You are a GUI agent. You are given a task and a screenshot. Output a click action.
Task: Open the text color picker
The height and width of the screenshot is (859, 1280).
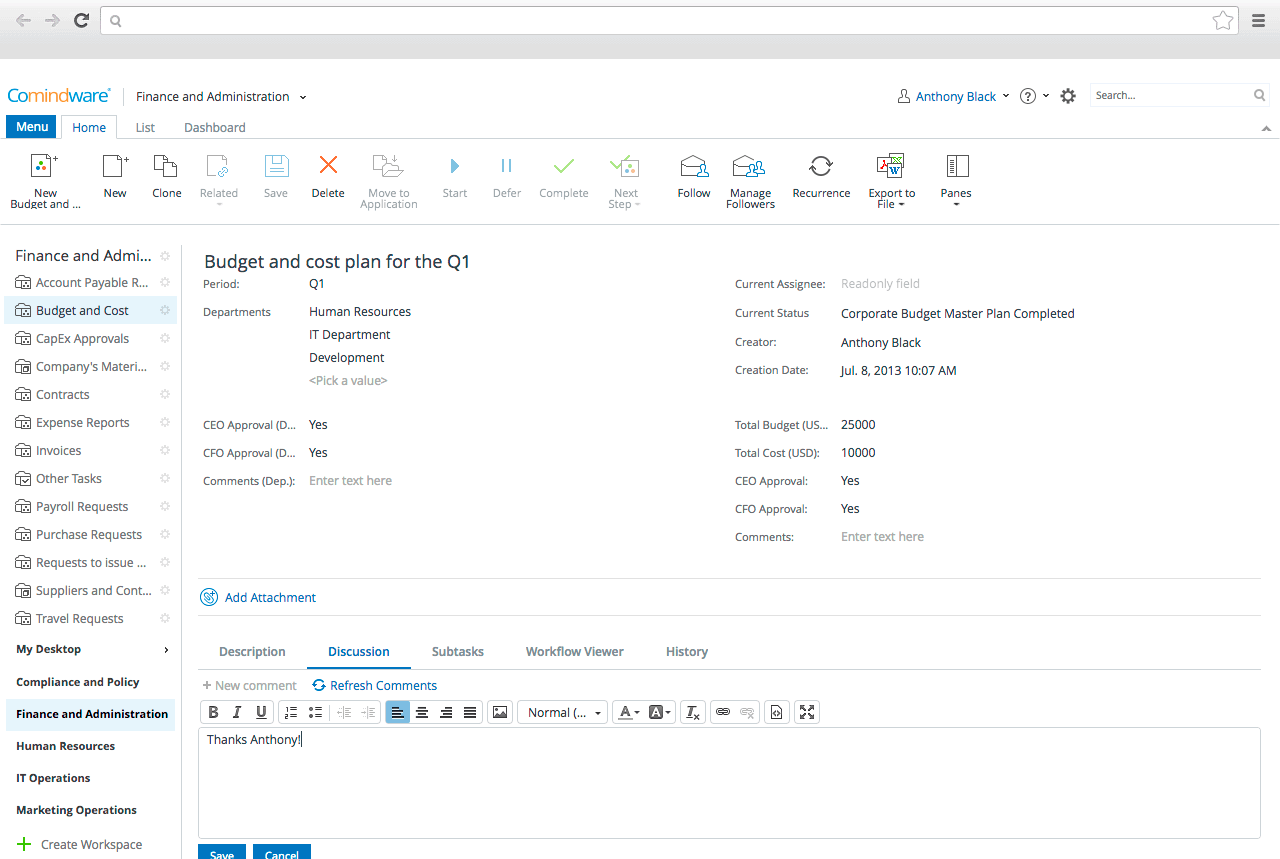coord(627,712)
